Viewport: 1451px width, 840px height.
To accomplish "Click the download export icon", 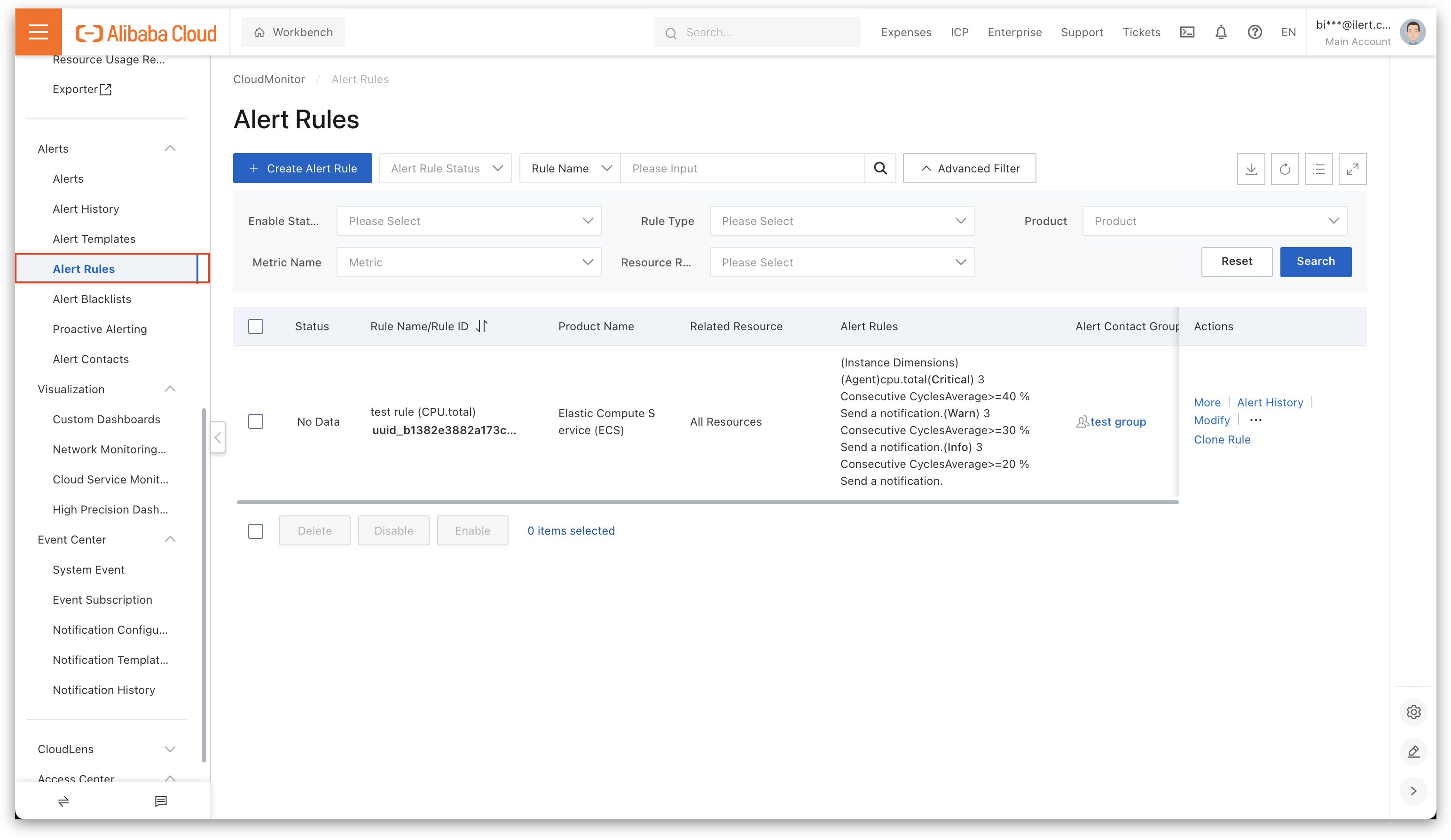I will [1251, 169].
